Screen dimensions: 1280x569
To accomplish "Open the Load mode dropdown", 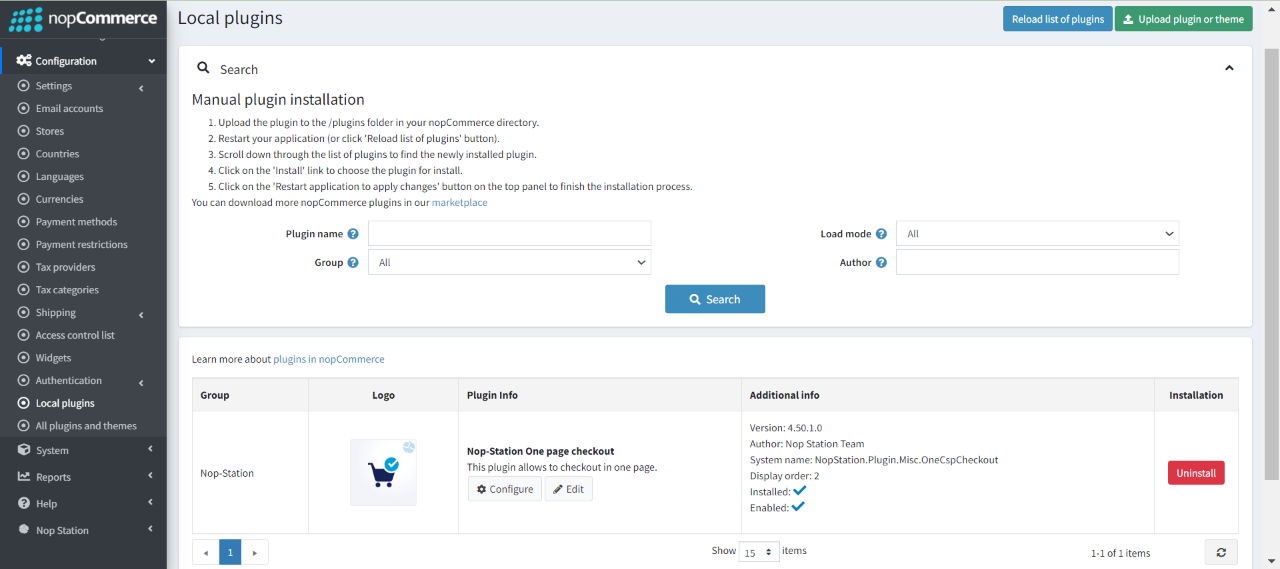I will (x=1037, y=234).
